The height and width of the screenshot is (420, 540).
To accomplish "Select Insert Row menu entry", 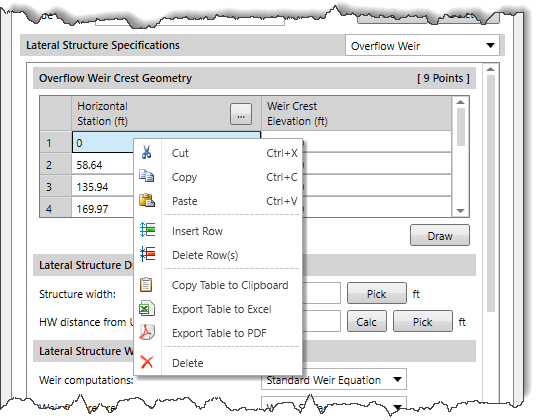I will 218,231.
